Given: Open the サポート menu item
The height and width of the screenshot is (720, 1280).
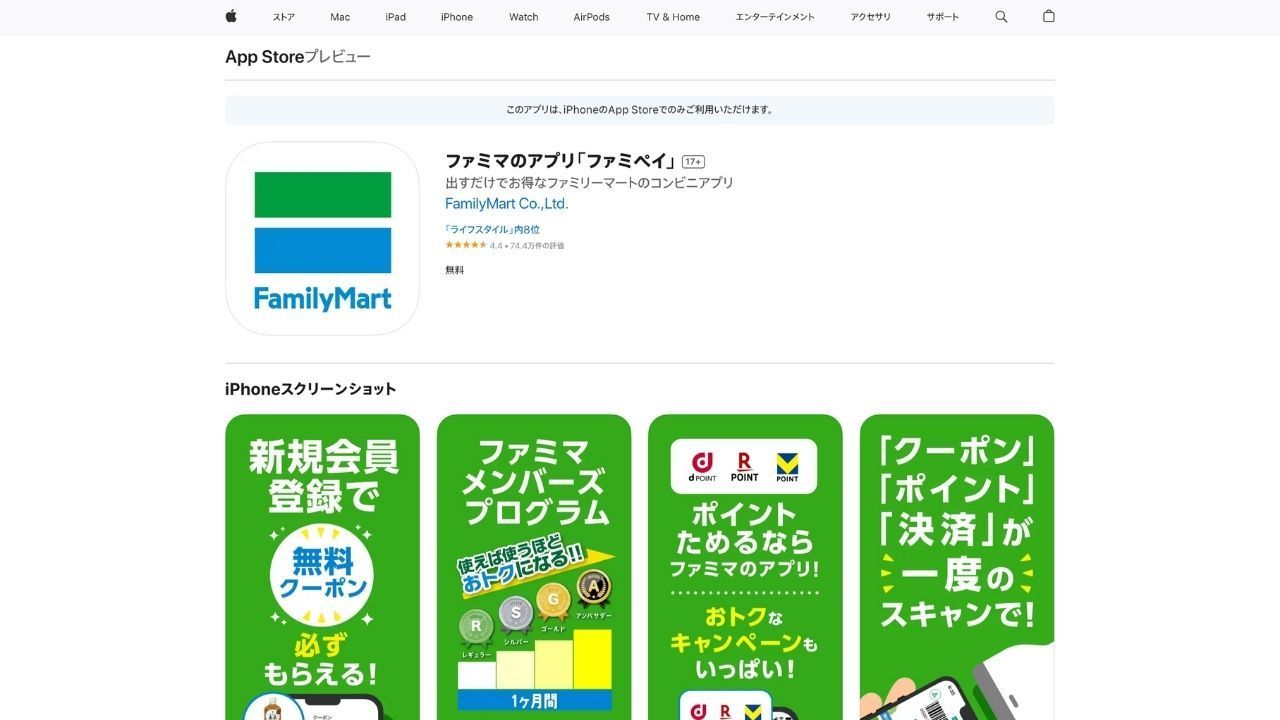Looking at the screenshot, I should 942,17.
